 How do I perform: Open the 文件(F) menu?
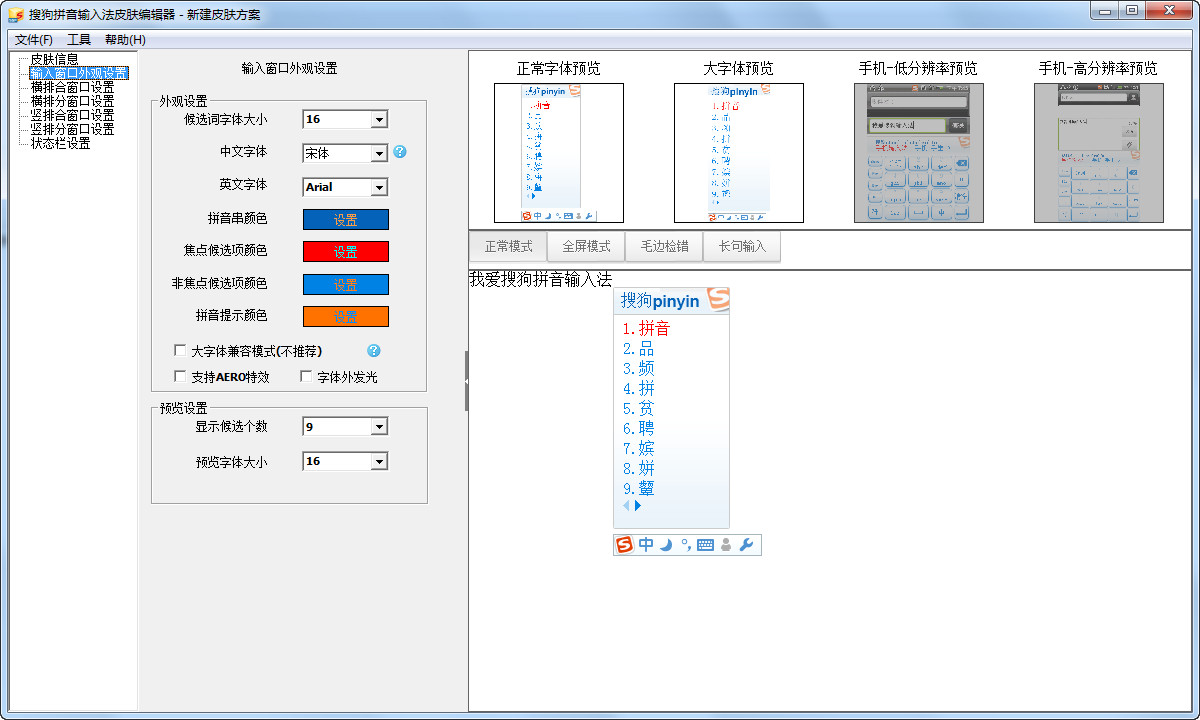[x=34, y=40]
